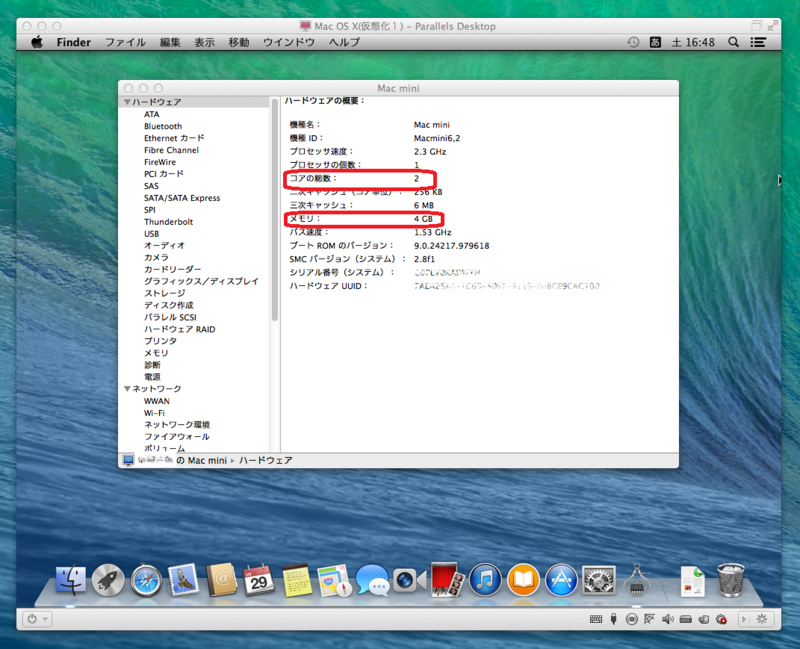Click Parallels CD/DVD status icon

(x=632, y=619)
